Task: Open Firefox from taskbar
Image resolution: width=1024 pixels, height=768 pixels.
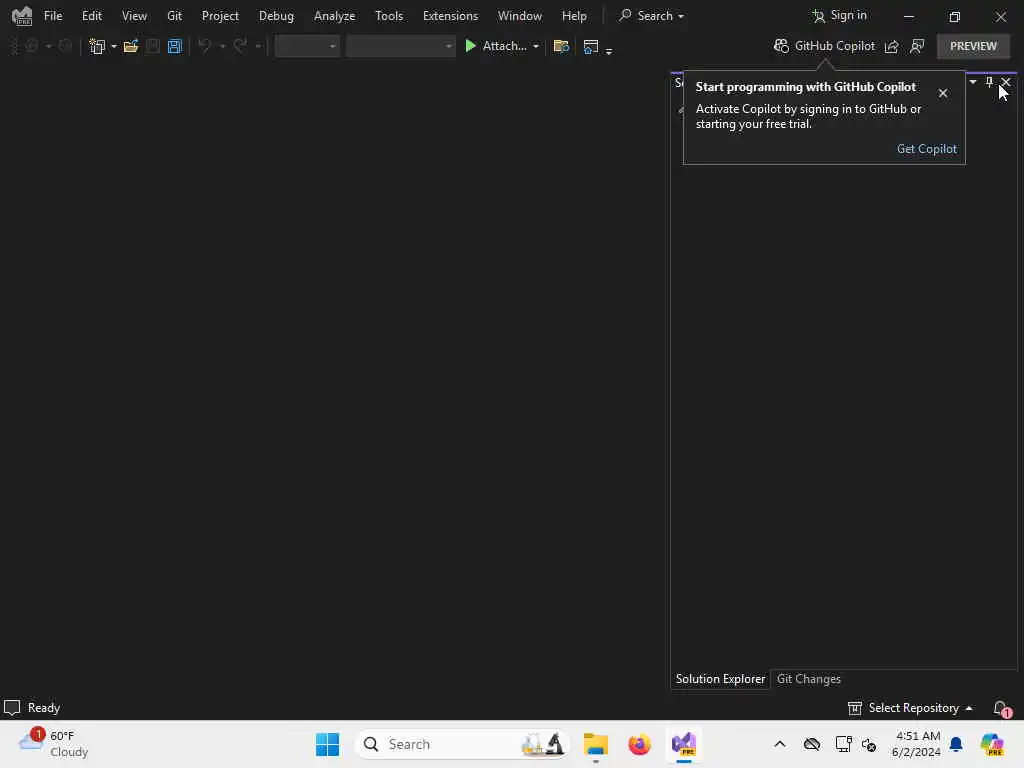Action: [x=639, y=744]
